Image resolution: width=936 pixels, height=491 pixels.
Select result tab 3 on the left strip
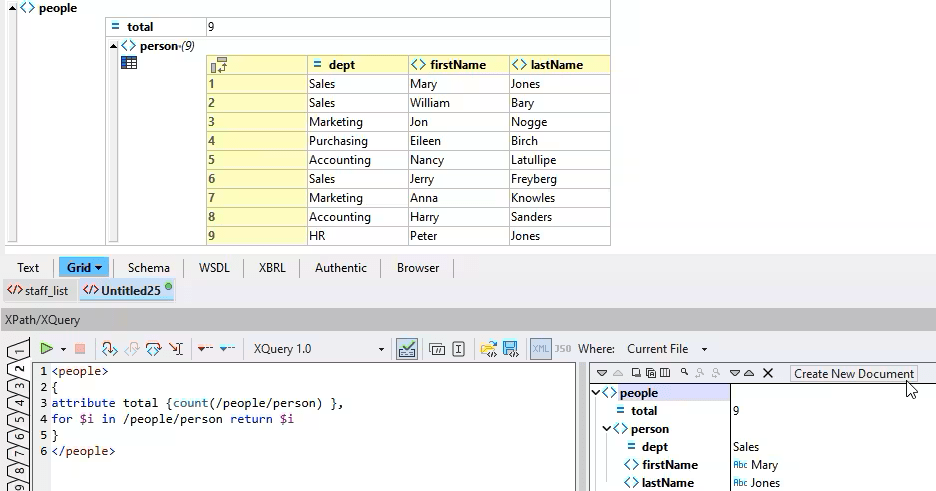point(17,385)
